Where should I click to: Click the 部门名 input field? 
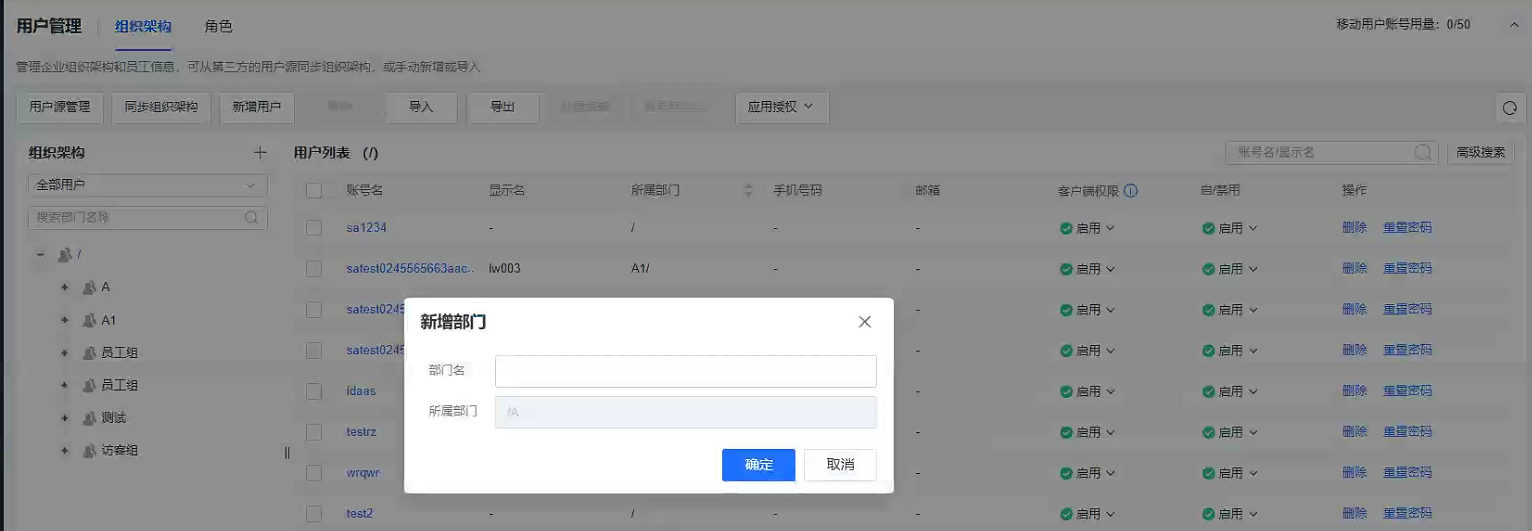pyautogui.click(x=685, y=371)
